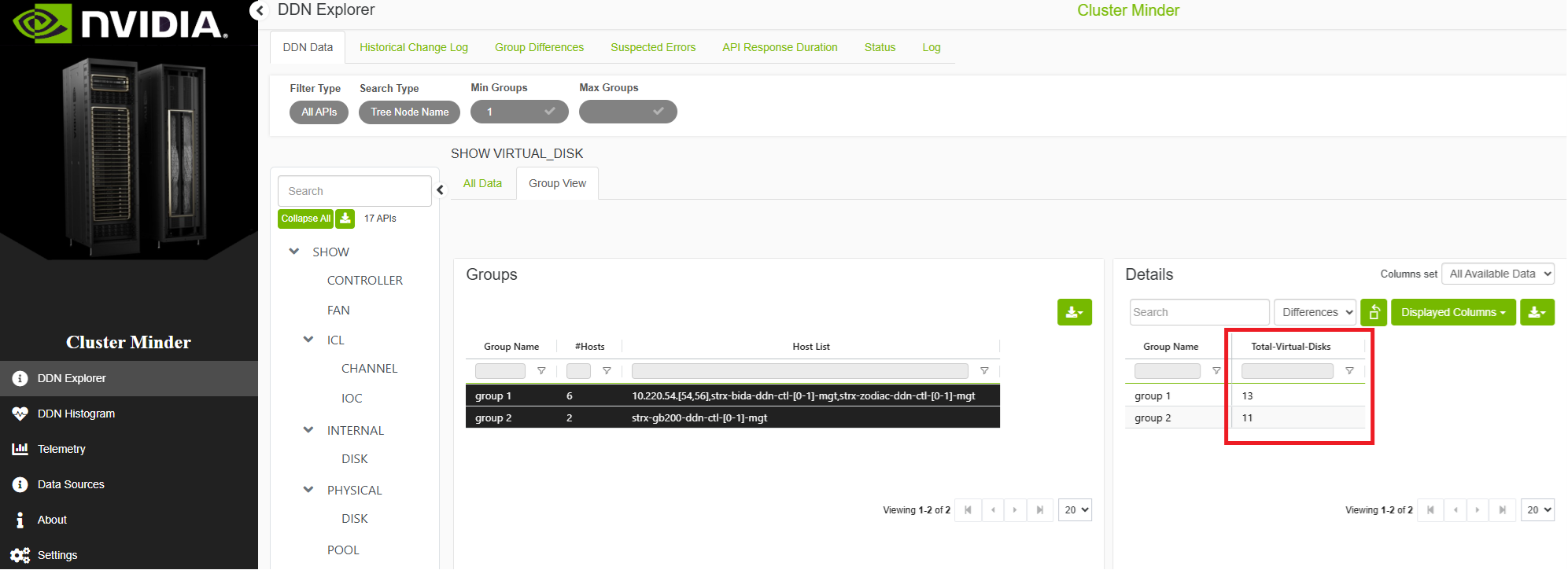1568x570 pixels.
Task: Select DISK under the INTERNAL node
Action: pos(355,459)
